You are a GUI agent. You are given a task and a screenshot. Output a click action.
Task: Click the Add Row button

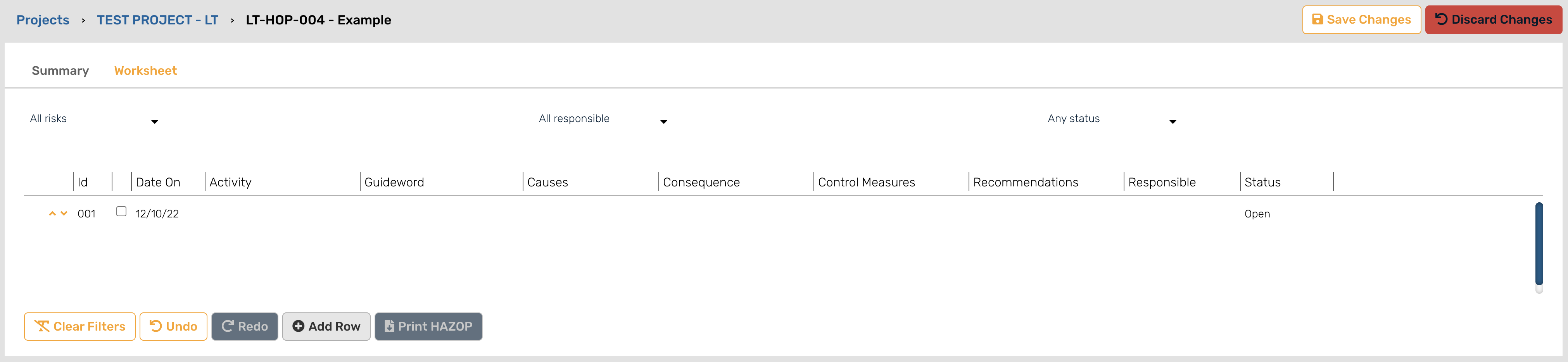tap(326, 326)
